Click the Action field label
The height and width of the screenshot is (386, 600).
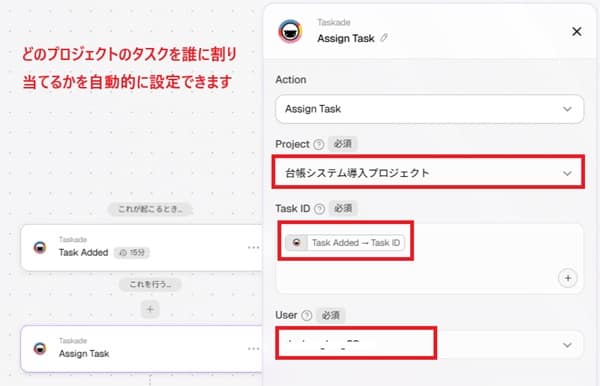[x=291, y=80]
